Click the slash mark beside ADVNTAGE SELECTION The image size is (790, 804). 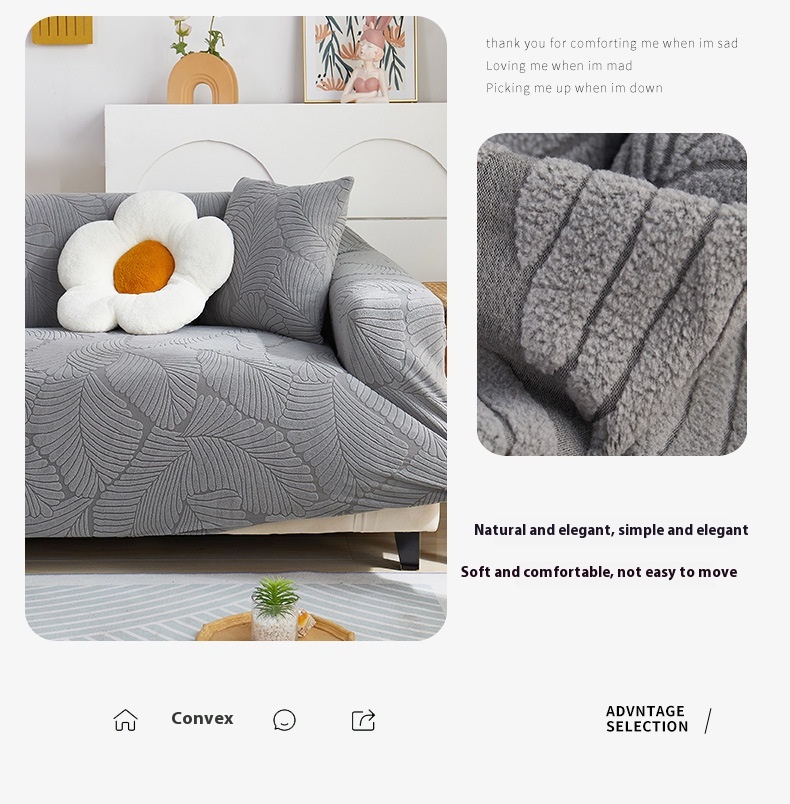tap(708, 721)
